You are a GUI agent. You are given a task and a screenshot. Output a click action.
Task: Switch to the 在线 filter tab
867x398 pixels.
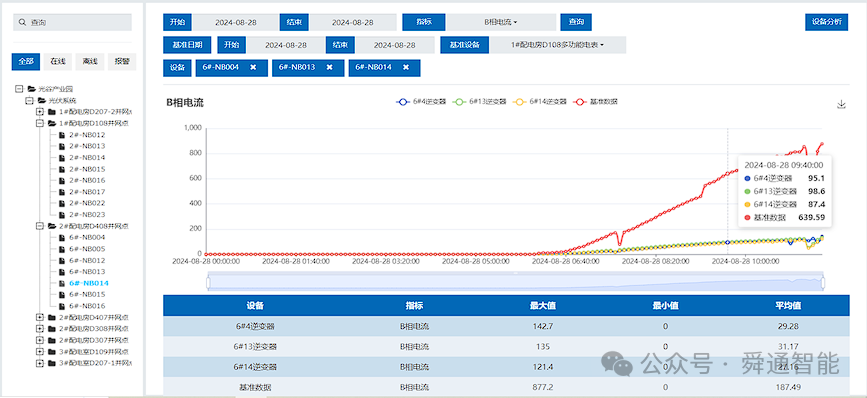click(58, 61)
